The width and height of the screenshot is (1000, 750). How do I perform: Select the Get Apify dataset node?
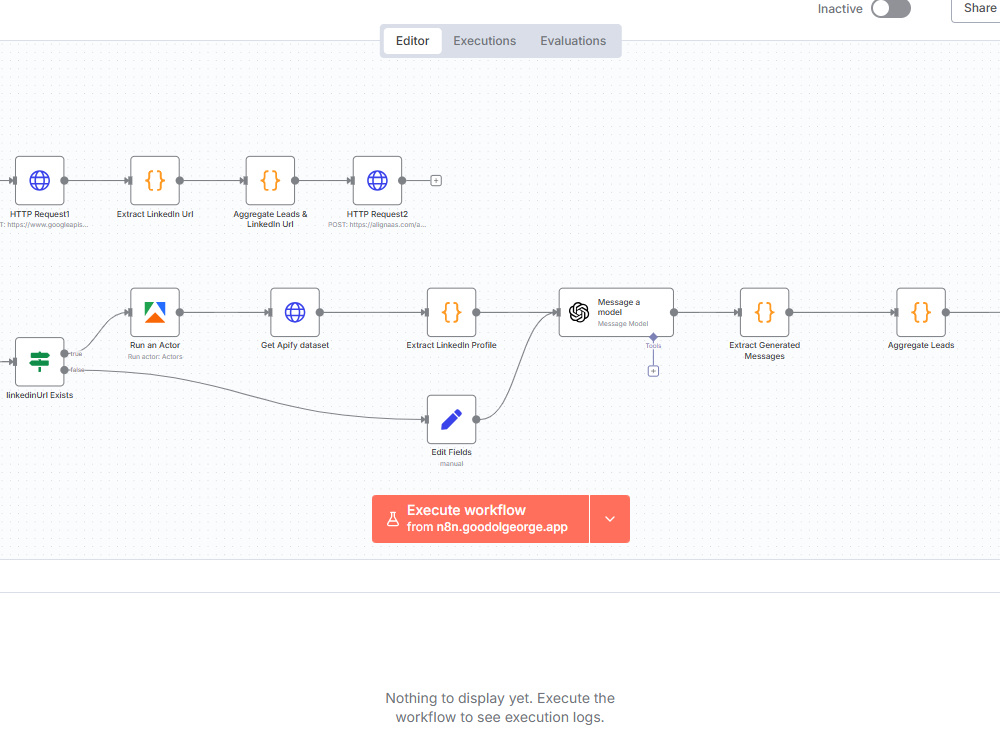(295, 312)
